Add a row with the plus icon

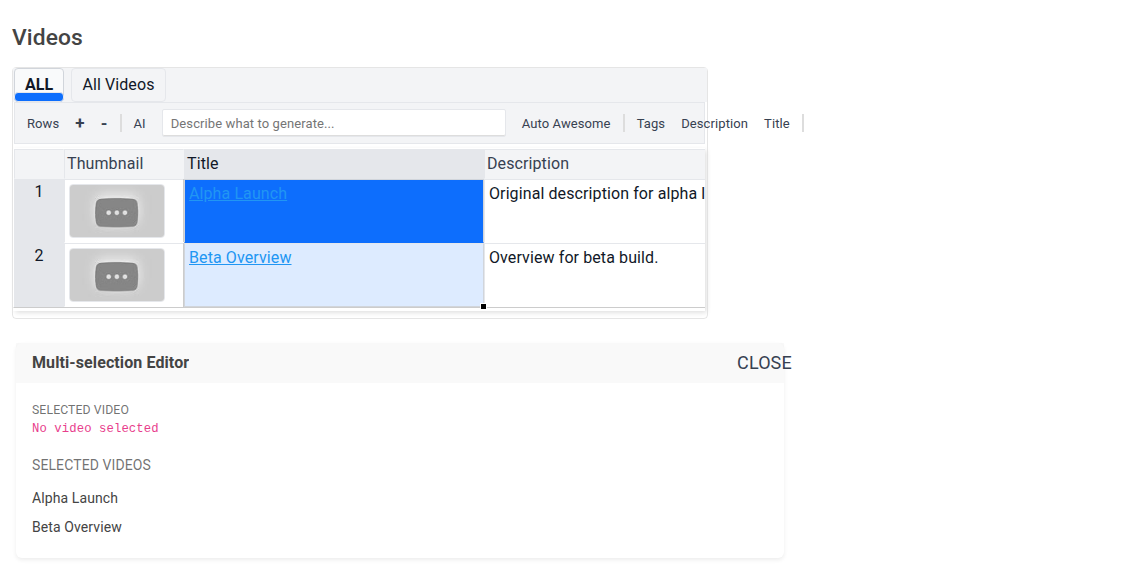(x=80, y=124)
